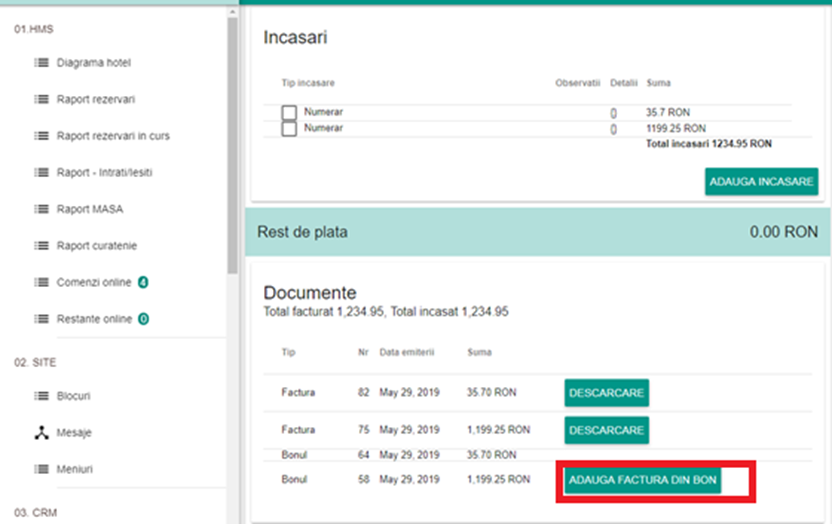Click the 03. CRM section header
This screenshot has height=524, width=832.
36,513
